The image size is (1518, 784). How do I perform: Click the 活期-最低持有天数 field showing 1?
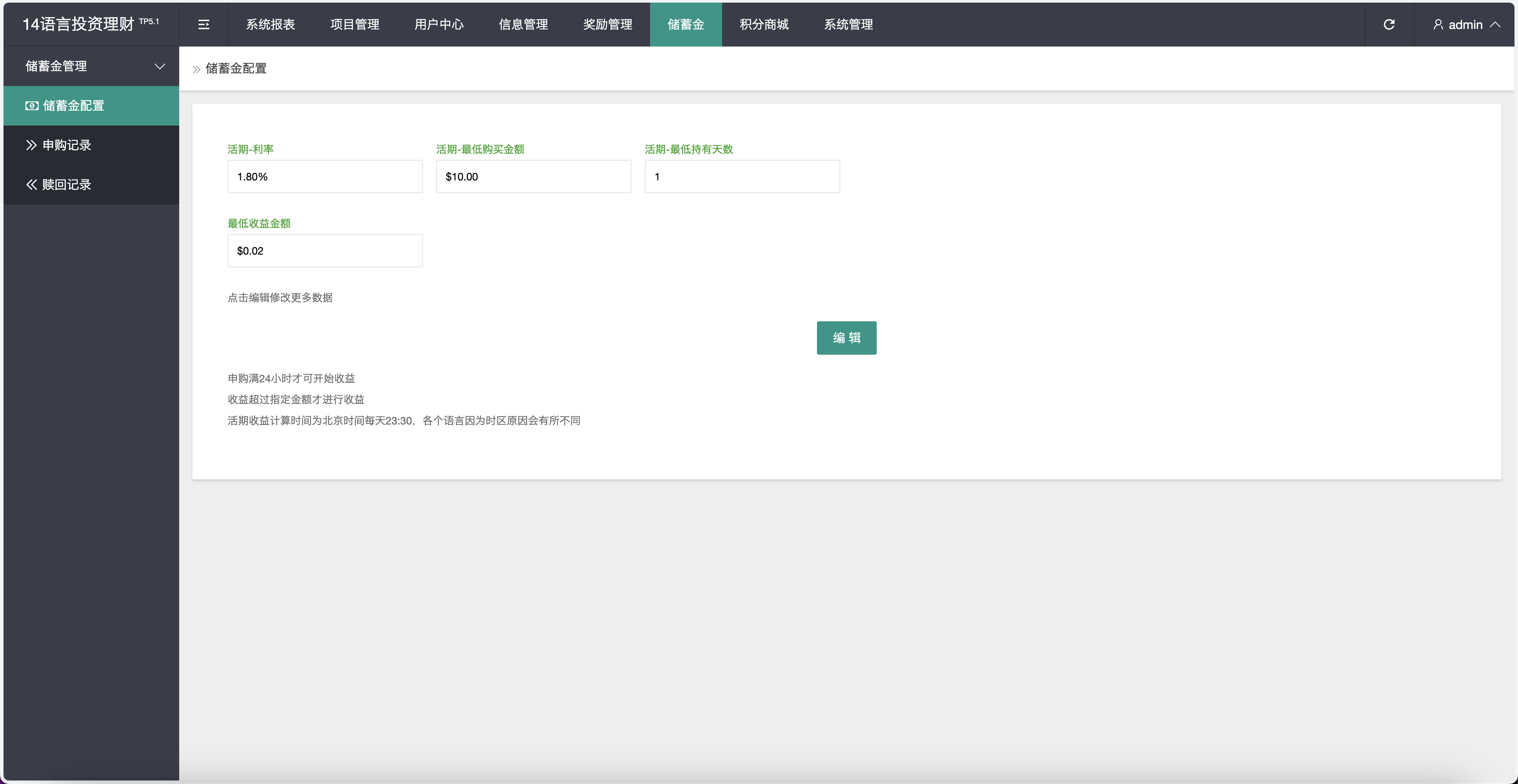(742, 176)
